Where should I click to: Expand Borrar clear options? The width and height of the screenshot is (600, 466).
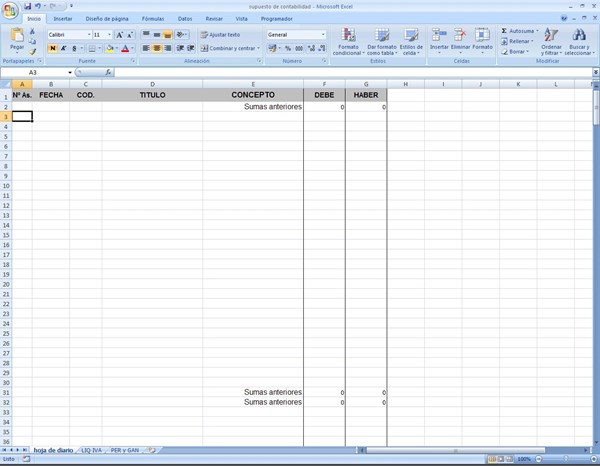(x=528, y=51)
